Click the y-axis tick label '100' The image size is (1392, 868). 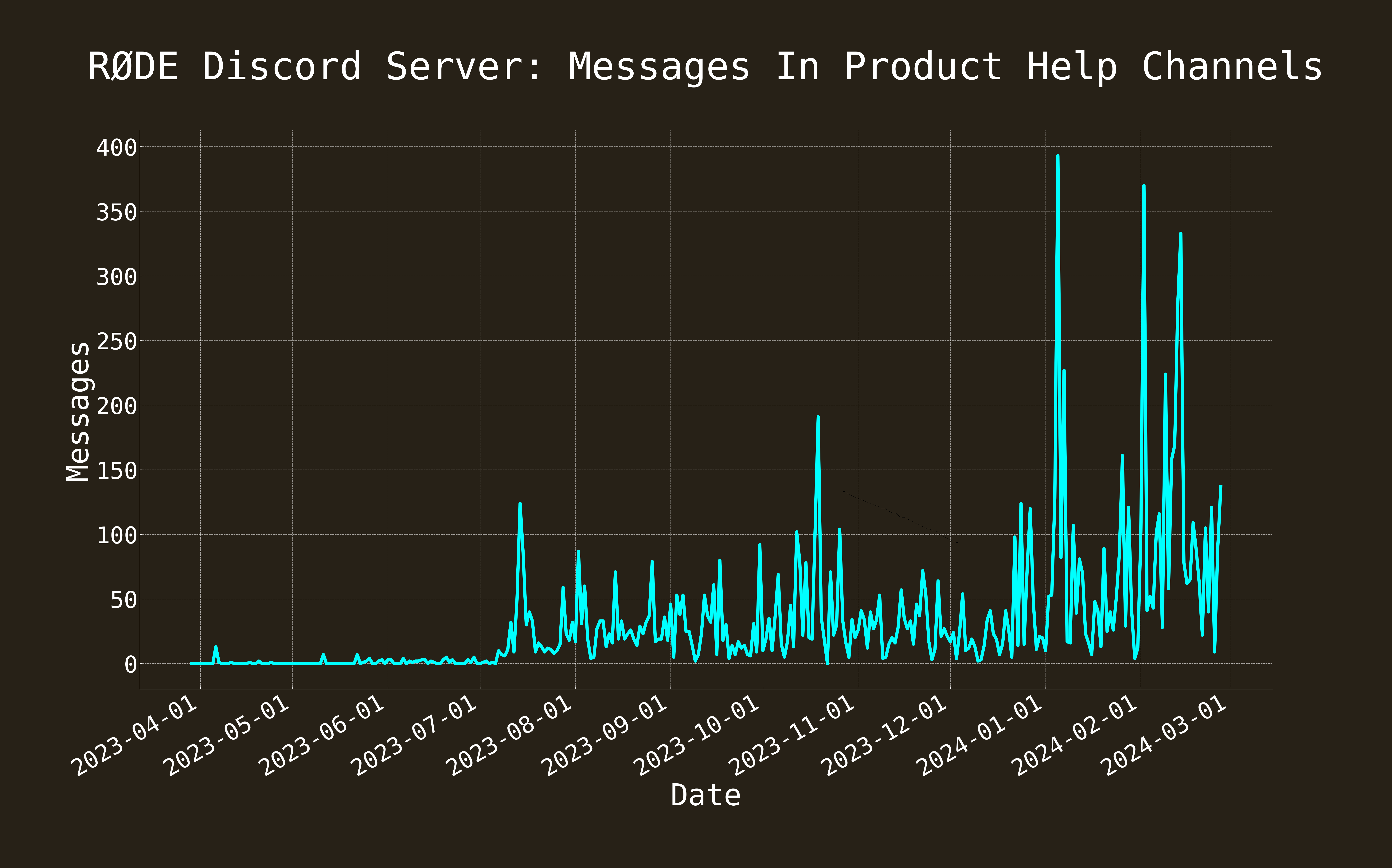117,536
